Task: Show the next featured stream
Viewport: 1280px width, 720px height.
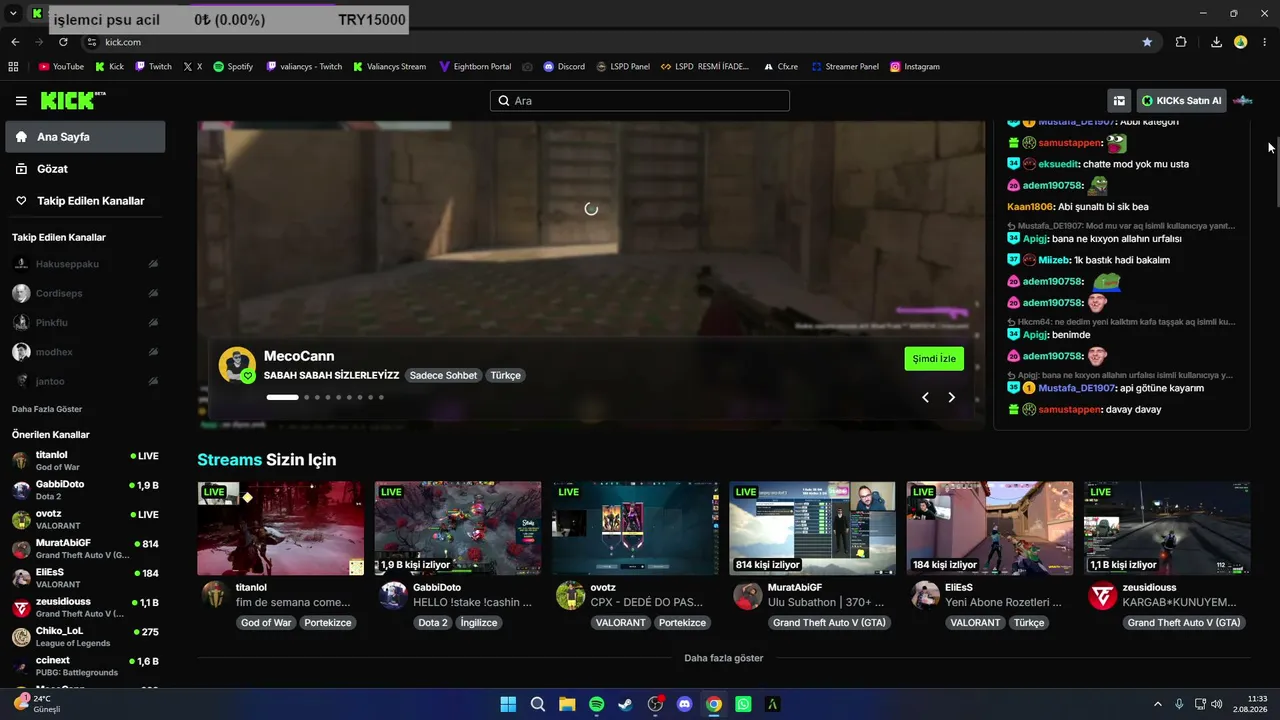Action: pos(951,397)
